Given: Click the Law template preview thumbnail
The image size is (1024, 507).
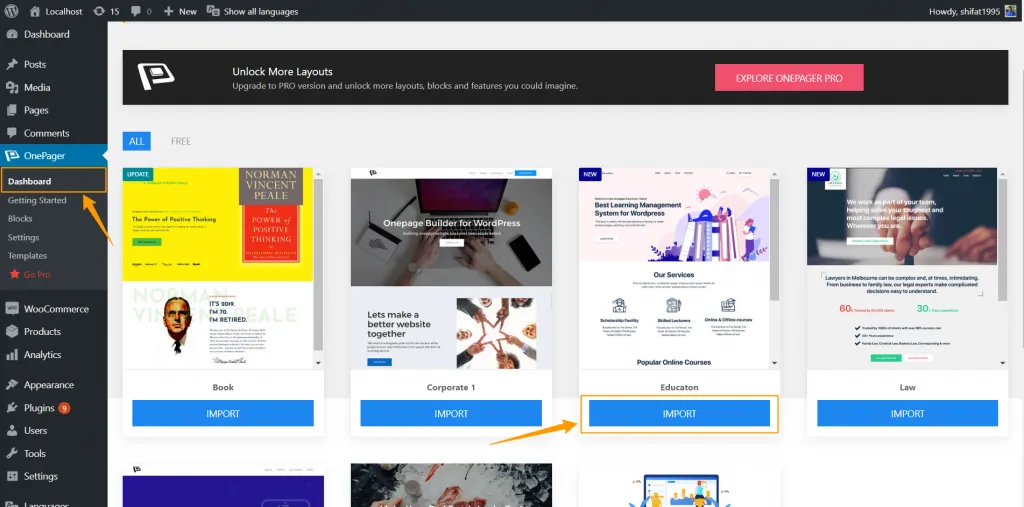Looking at the screenshot, I should pyautogui.click(x=903, y=269).
